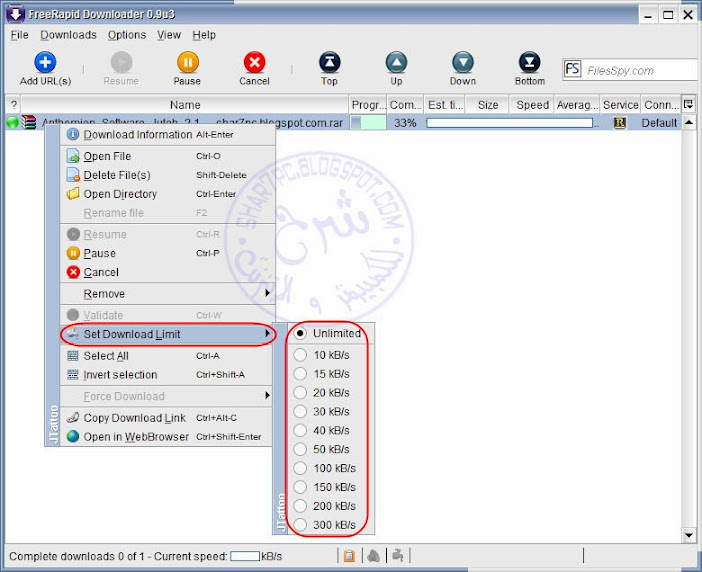Choose Invert selection from context menu
Image resolution: width=702 pixels, height=572 pixels.
(x=167, y=375)
